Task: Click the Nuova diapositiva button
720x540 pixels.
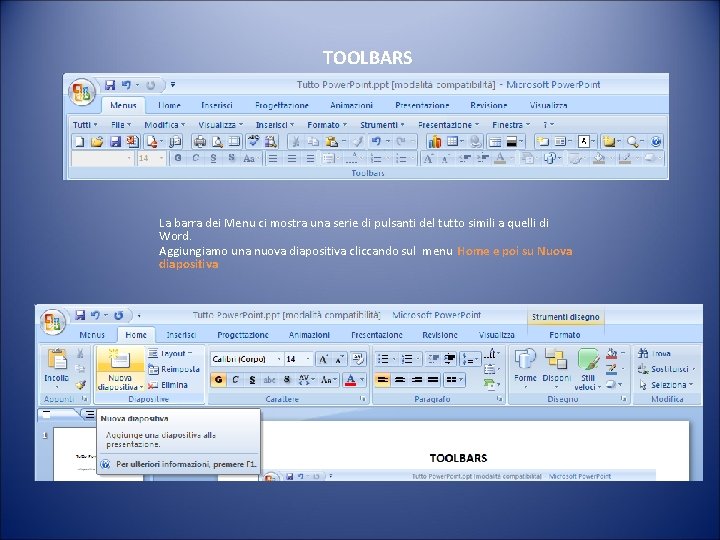Action: coord(120,369)
